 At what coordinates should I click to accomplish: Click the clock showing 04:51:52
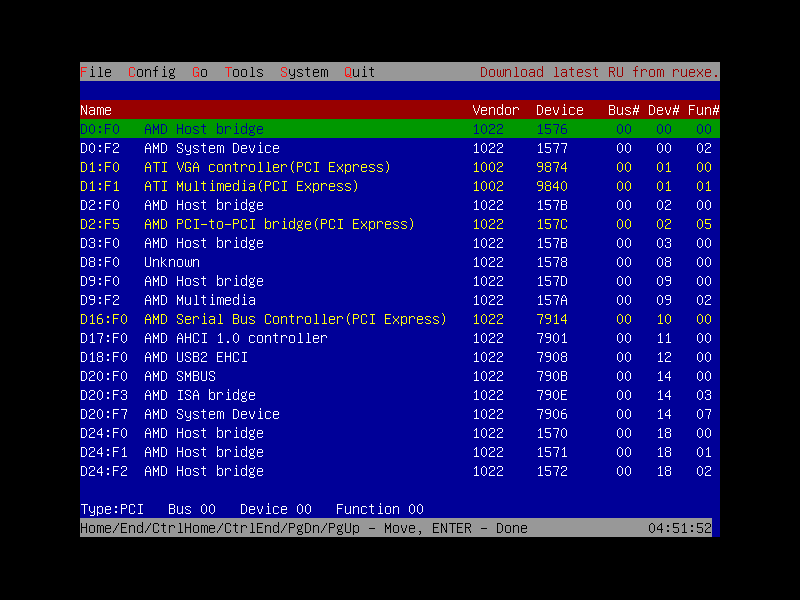[x=679, y=528]
